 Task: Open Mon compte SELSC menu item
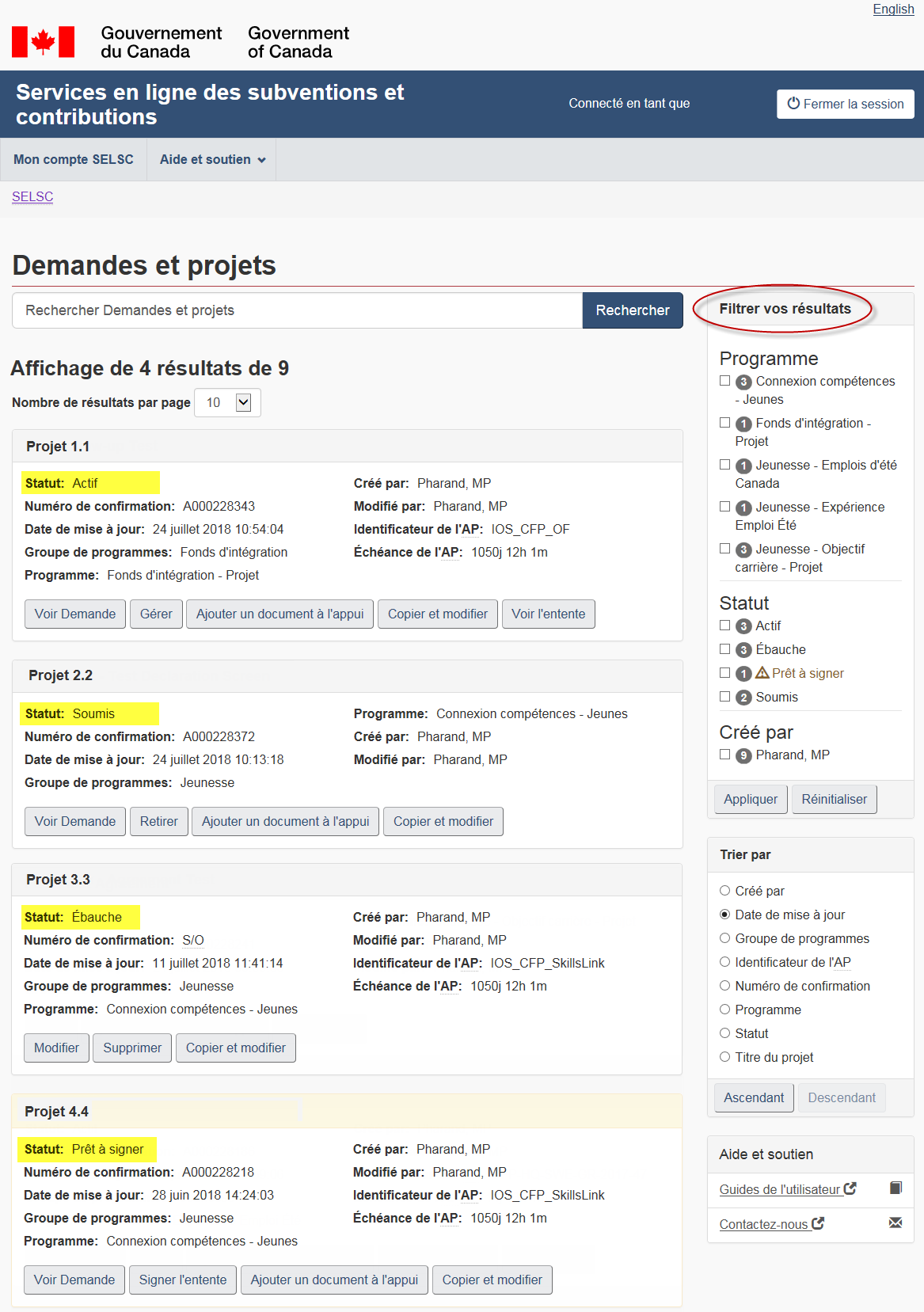[74, 160]
